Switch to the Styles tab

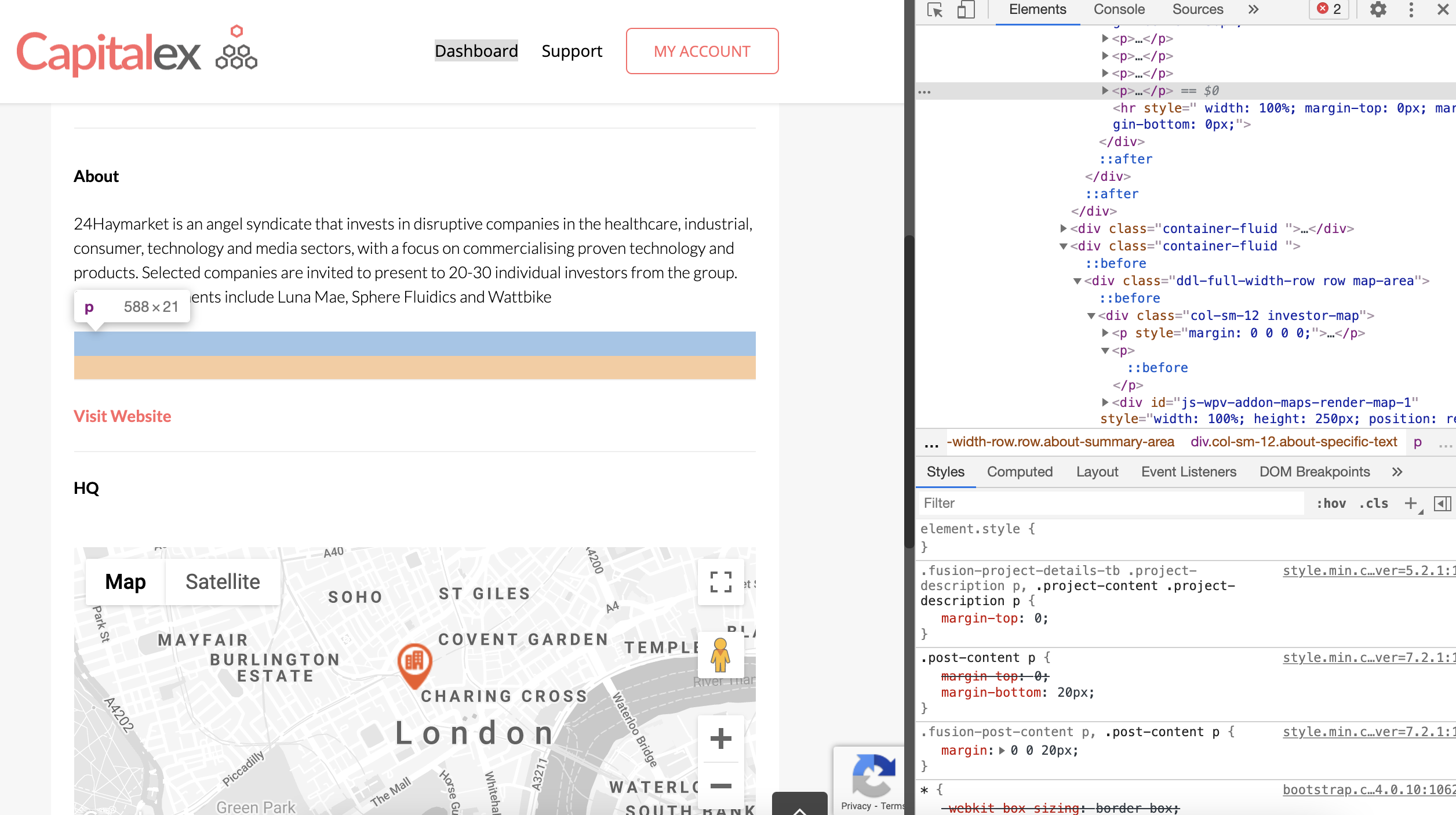click(x=945, y=472)
